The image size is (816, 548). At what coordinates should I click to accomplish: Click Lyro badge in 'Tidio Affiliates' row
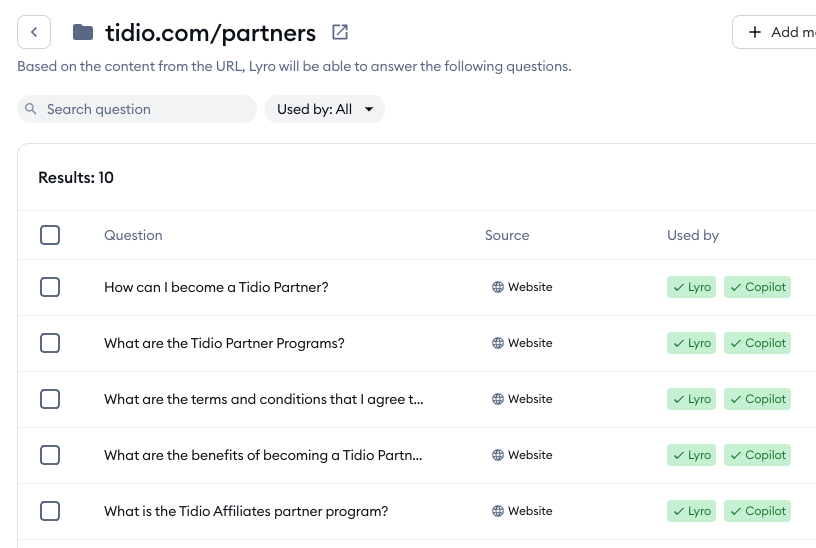coord(692,511)
